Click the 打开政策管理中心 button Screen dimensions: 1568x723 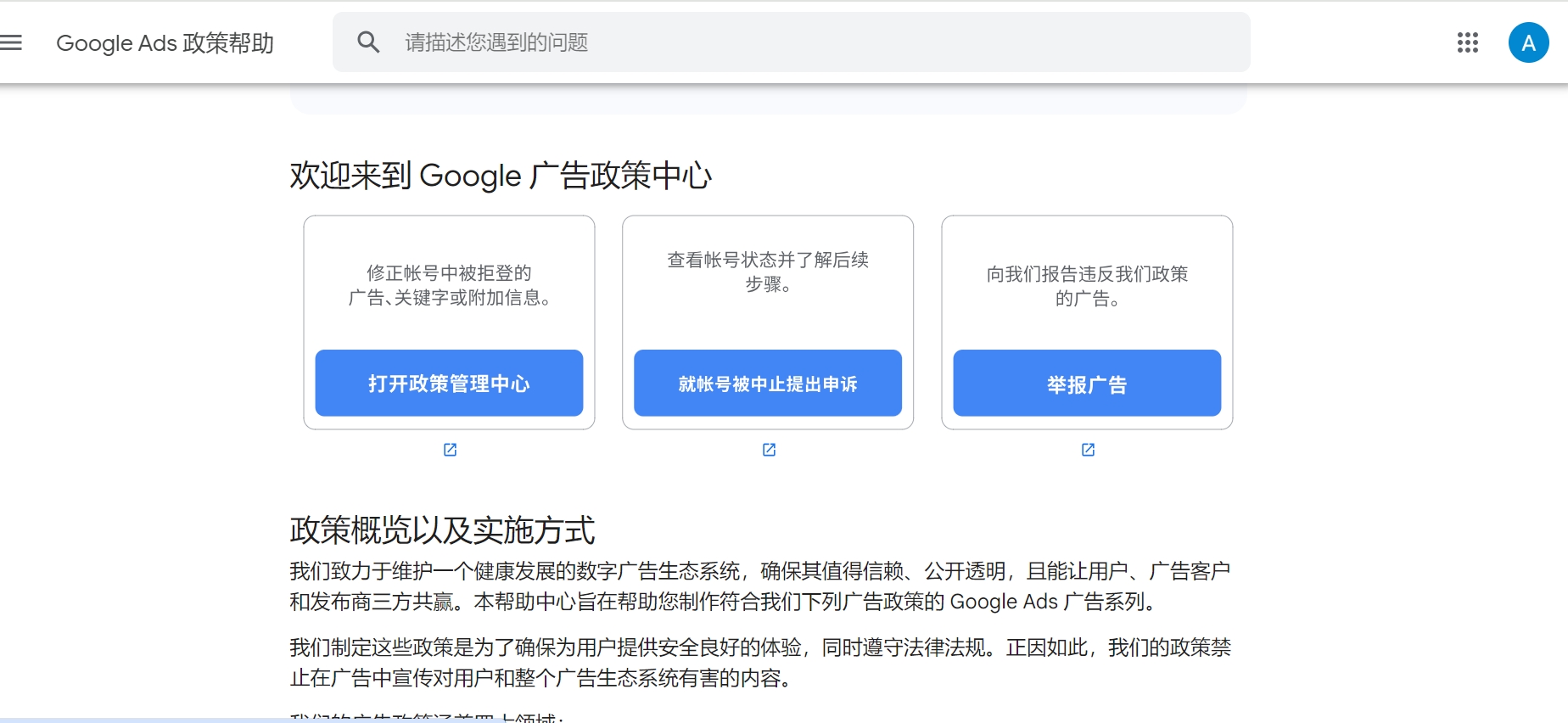tap(449, 383)
